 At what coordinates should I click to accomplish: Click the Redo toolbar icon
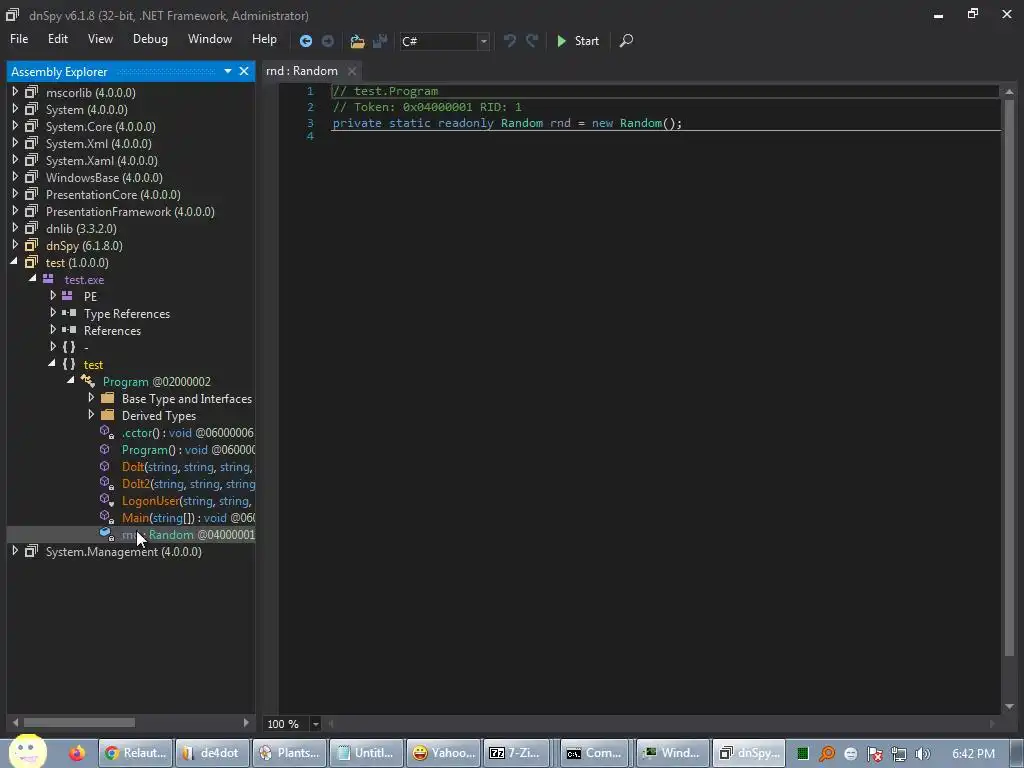click(532, 41)
